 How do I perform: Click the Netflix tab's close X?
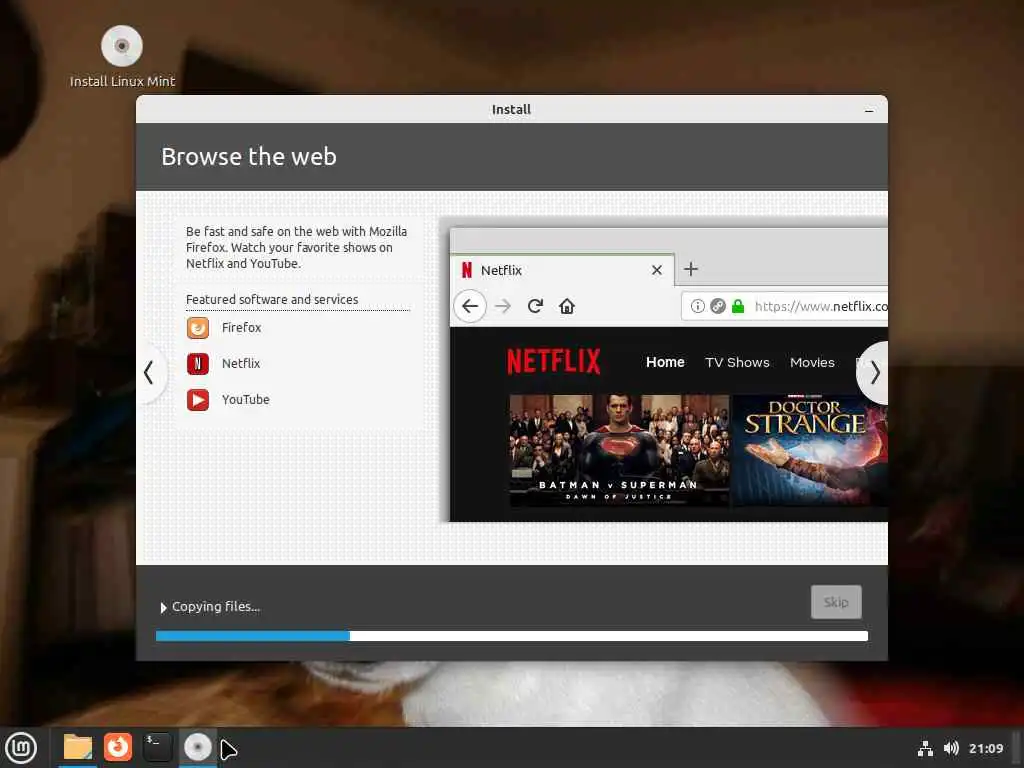click(657, 270)
